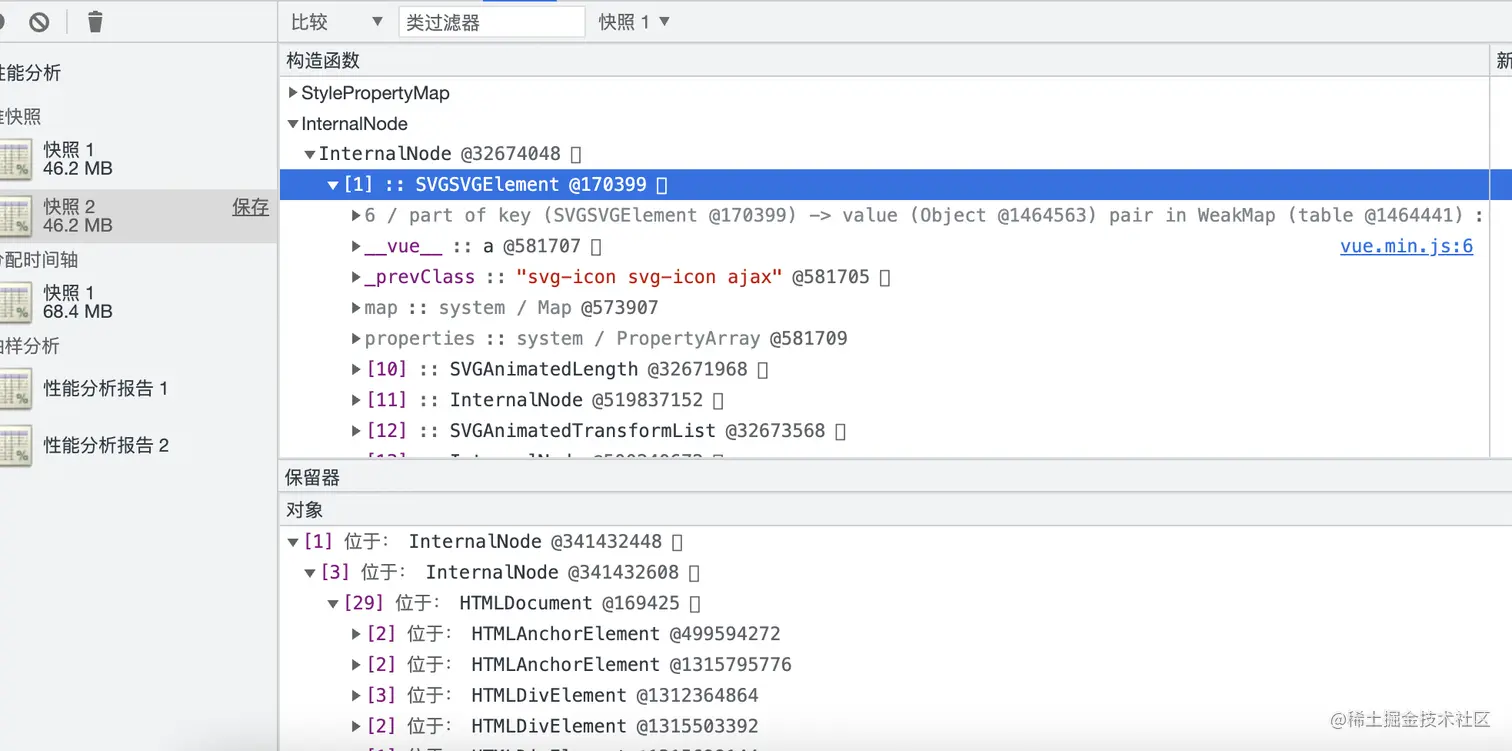Open the 性能分析报告 2 profile icon

(15, 445)
